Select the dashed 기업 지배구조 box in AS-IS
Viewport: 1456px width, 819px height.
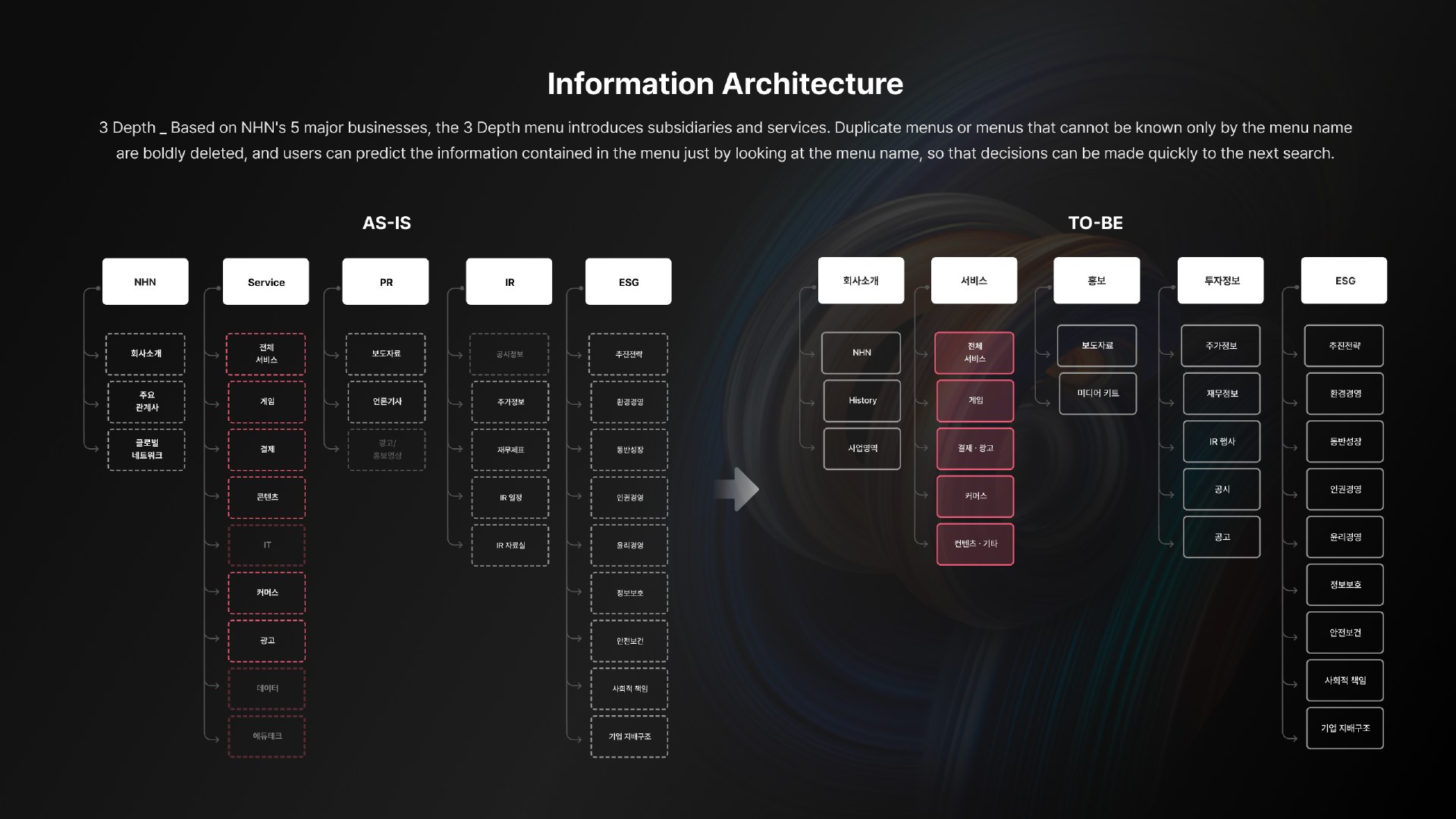coord(629,736)
